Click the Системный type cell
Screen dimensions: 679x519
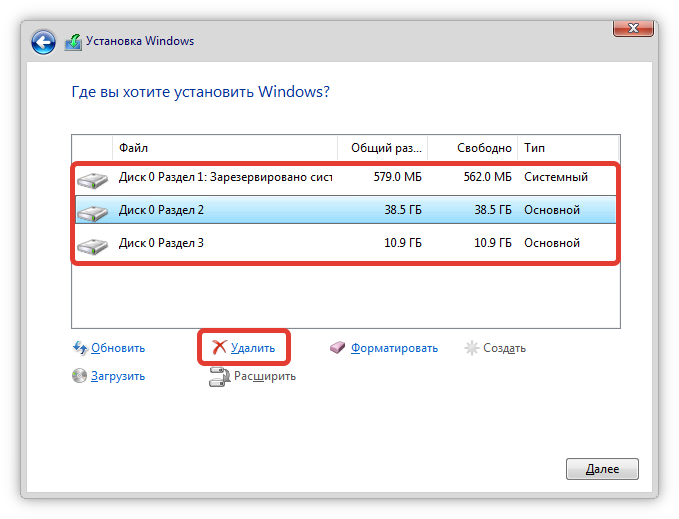pos(556,177)
